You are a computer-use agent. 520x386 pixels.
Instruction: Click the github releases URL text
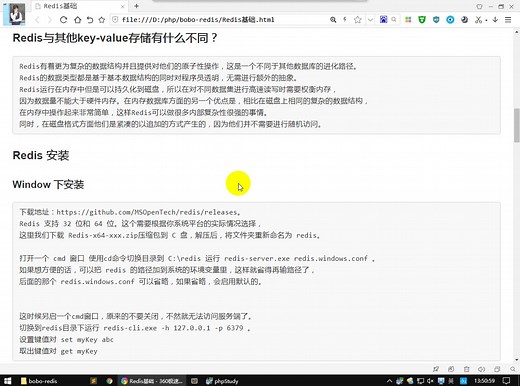click(x=147, y=212)
